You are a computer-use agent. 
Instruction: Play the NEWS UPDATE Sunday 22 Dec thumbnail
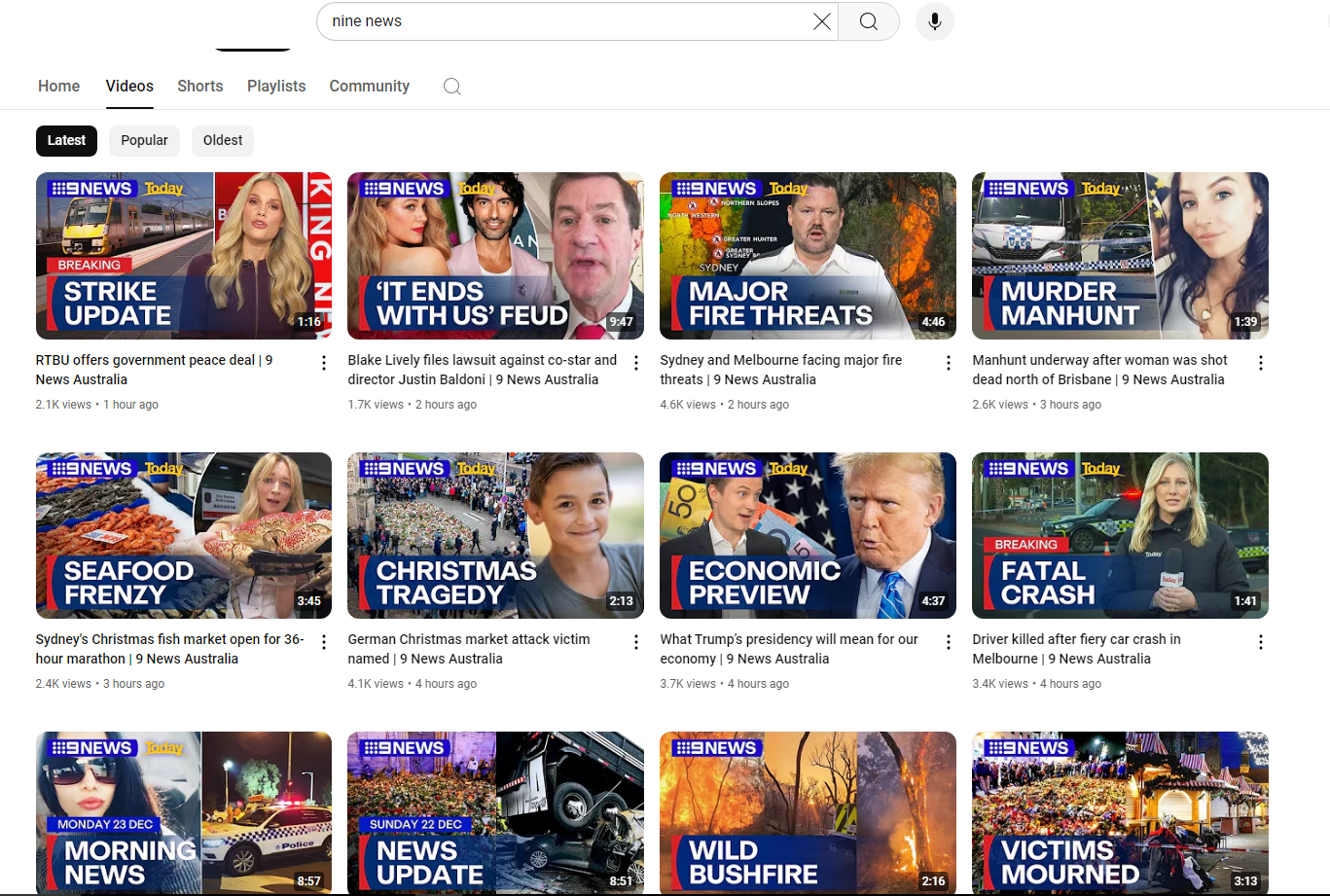(495, 813)
